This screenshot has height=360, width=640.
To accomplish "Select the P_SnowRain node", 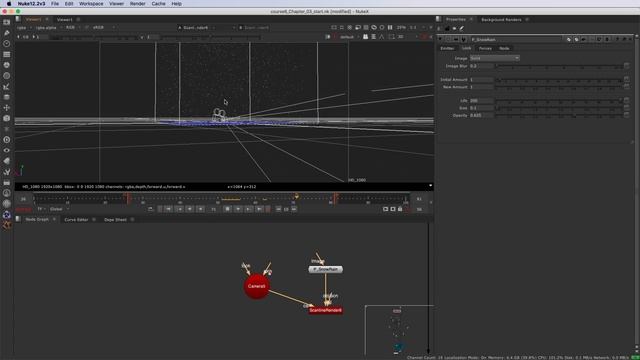I will click(x=325, y=269).
